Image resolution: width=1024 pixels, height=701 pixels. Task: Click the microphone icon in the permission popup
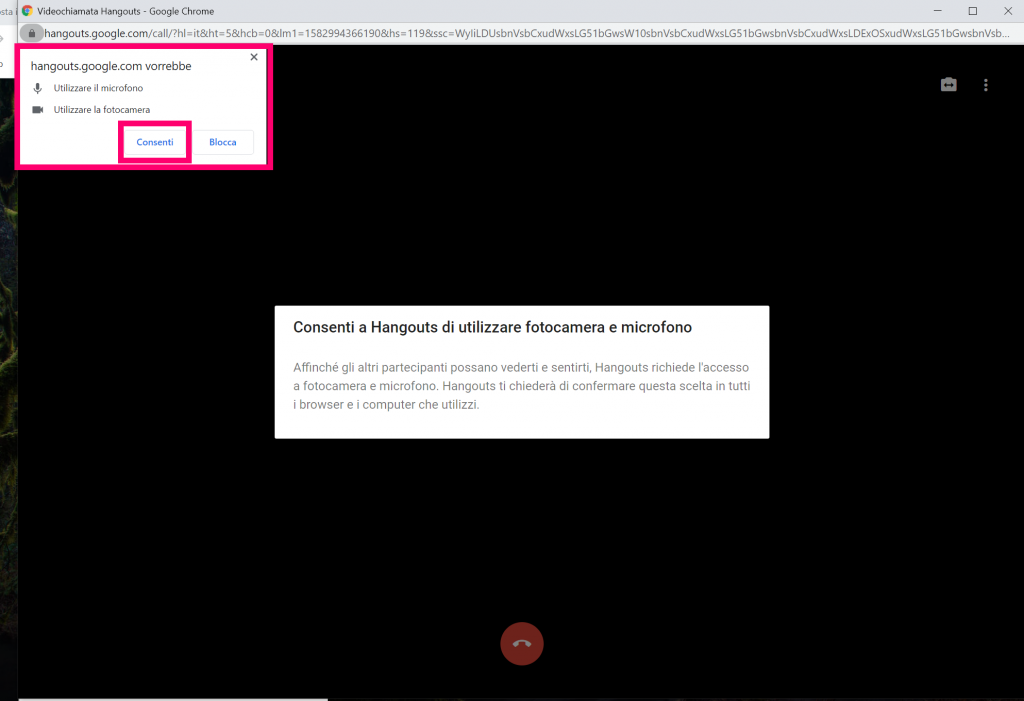38,88
